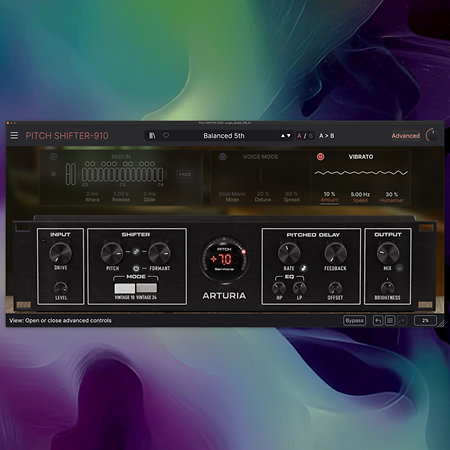Toggle the Advanced controls panel
The image size is (450, 450).
(406, 136)
